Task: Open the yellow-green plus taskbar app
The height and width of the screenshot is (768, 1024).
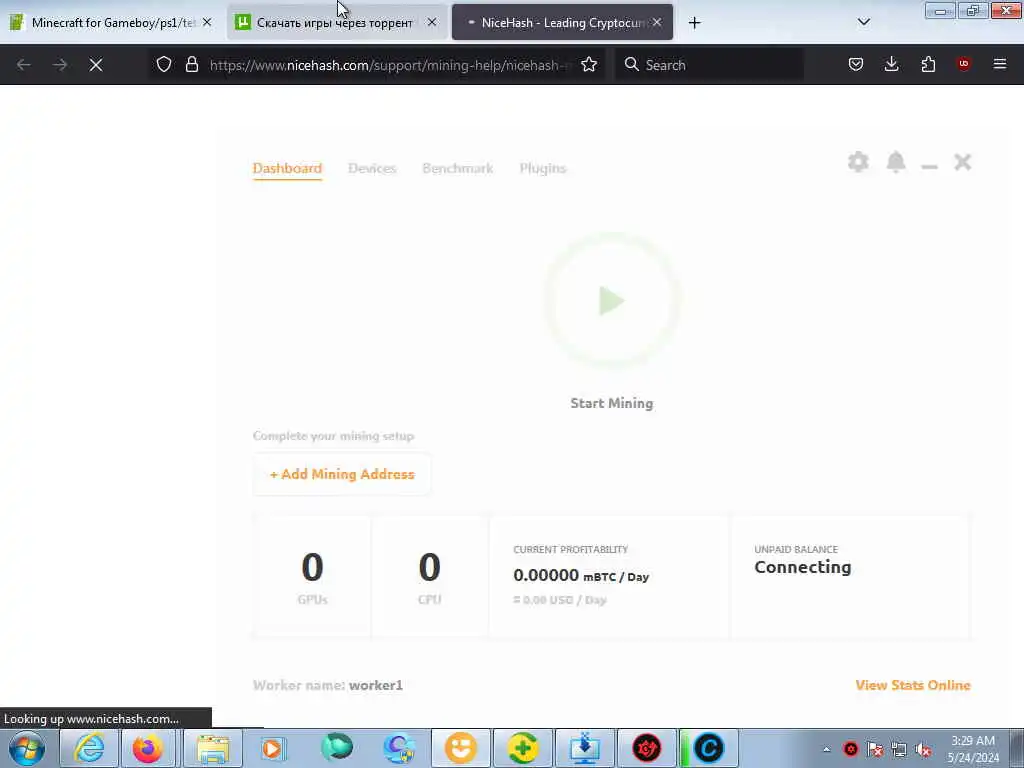Action: point(522,748)
